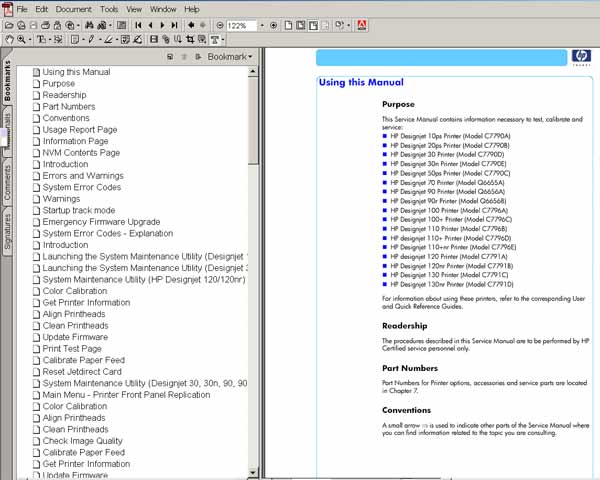Click the red Adobe logo icon
This screenshot has width=600, height=480.
(362, 25)
